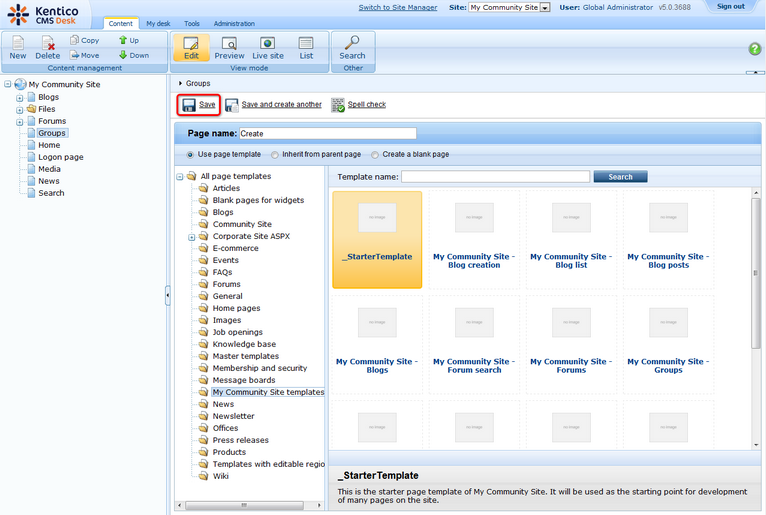Collapse All page templates node
Screen dimensions: 766x515
(x=180, y=176)
